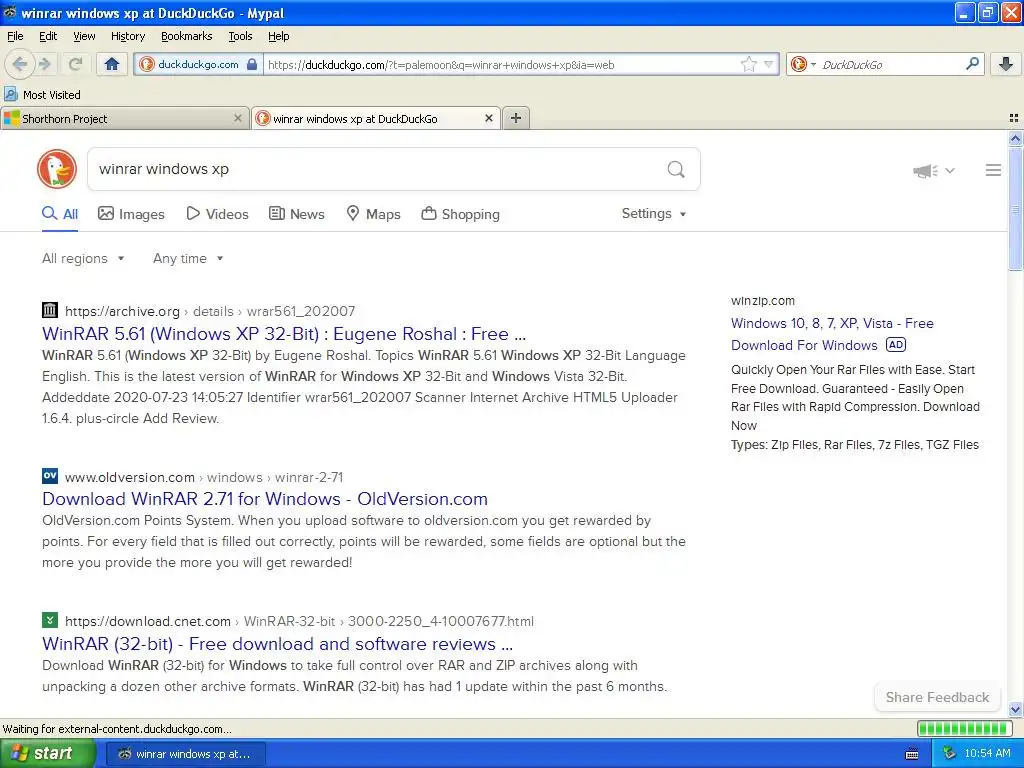Click the download.cnet.com green favicon
Viewport: 1024px width, 768px height.
click(50, 620)
